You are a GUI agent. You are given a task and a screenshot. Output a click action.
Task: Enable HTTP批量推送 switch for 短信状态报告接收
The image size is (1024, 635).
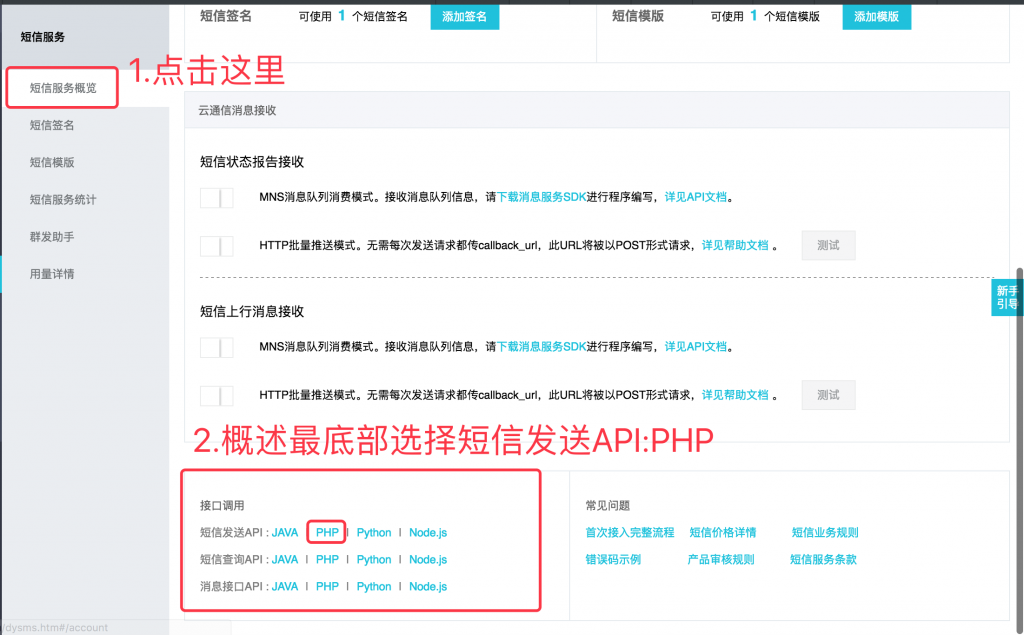pos(216,245)
